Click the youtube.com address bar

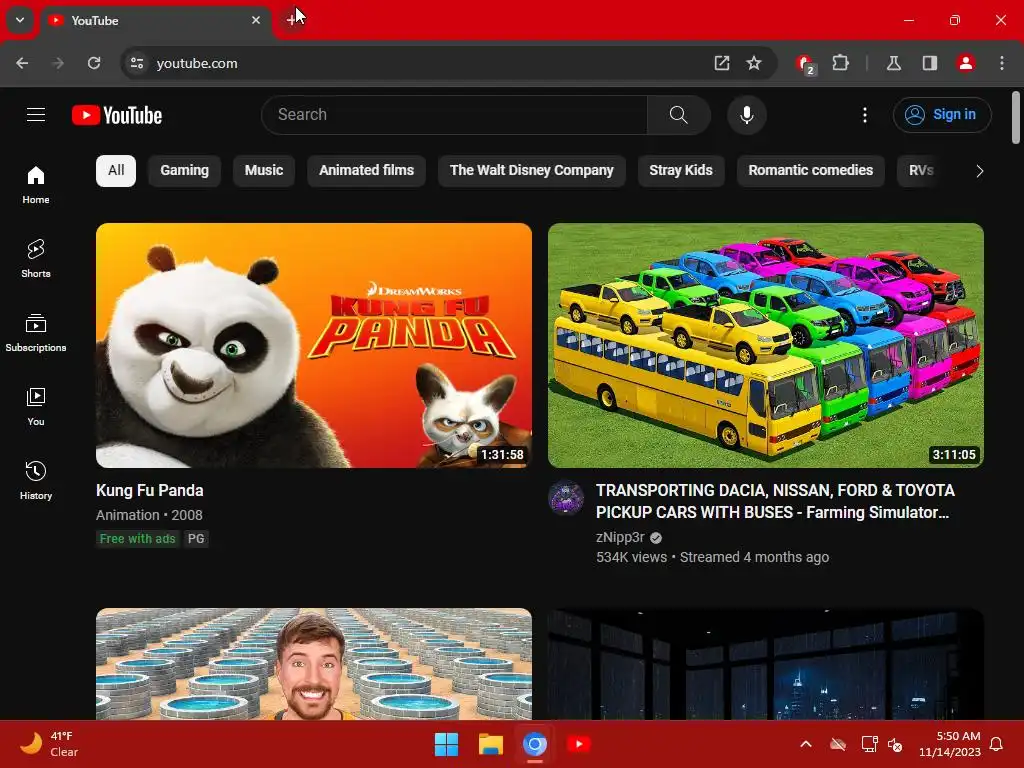tap(418, 63)
